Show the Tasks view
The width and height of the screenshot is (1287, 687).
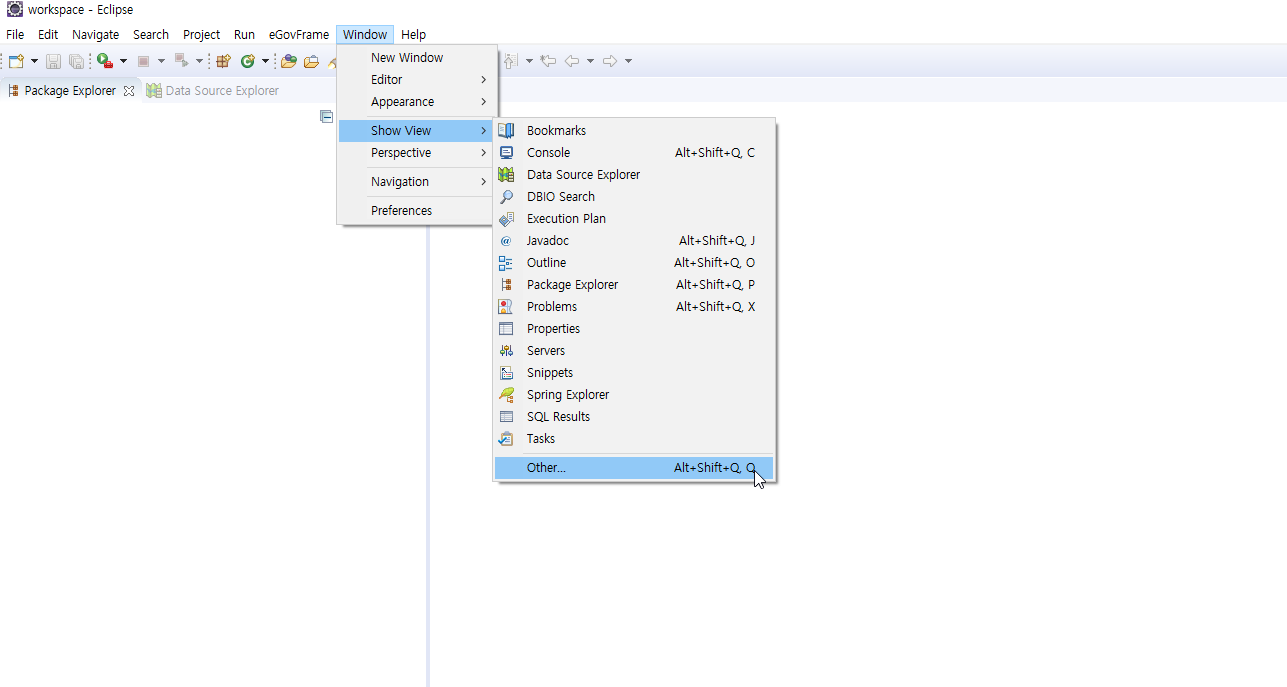click(x=634, y=439)
